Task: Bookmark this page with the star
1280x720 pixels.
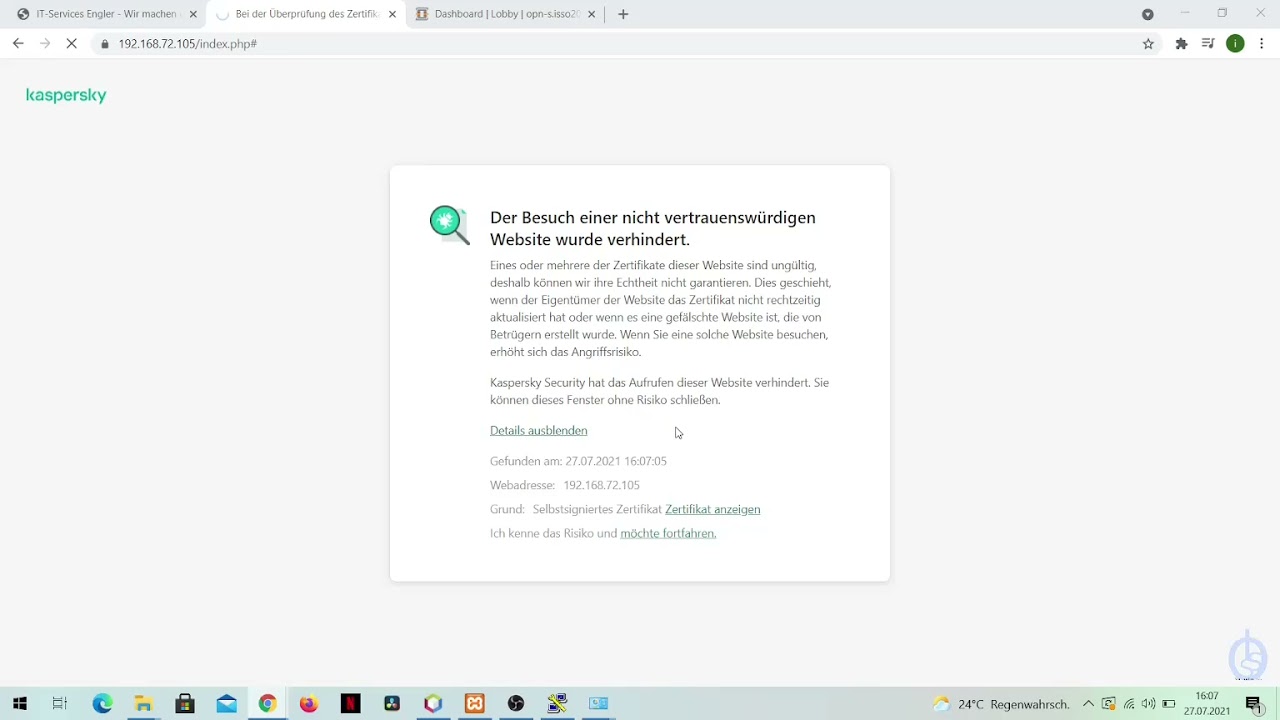Action: point(1148,44)
